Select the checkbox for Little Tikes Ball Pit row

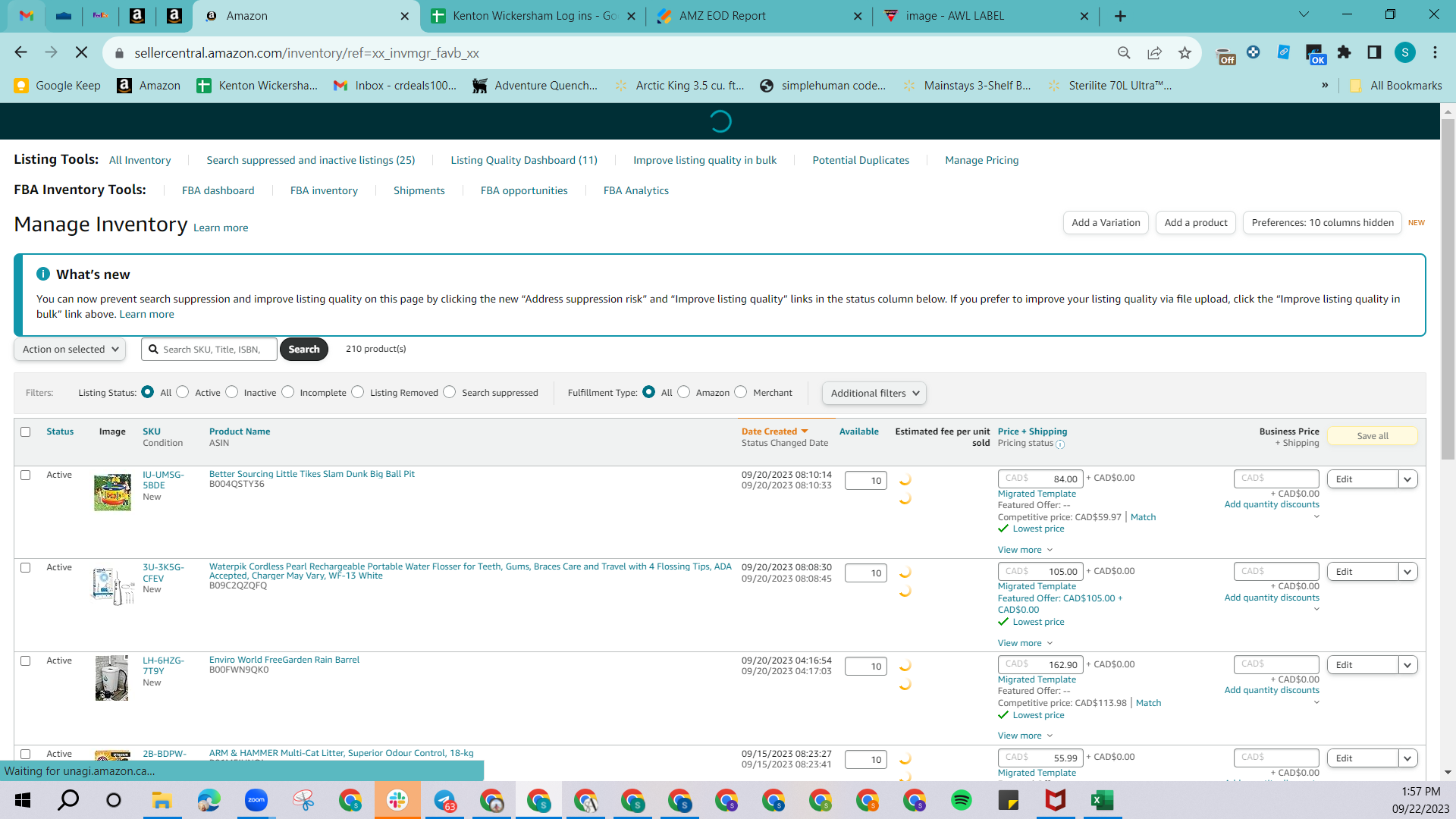pyautogui.click(x=26, y=475)
